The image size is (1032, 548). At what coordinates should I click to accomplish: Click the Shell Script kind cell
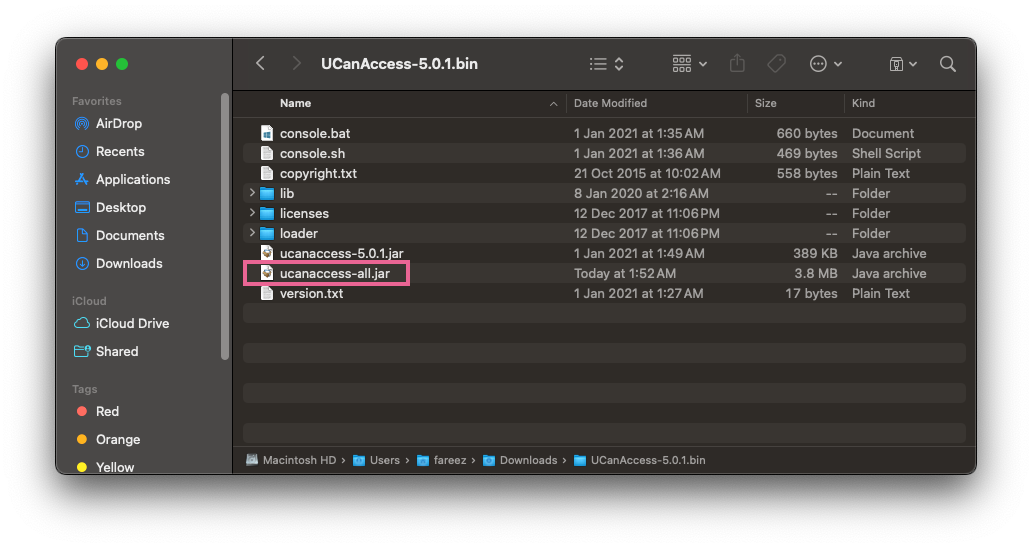click(x=886, y=153)
